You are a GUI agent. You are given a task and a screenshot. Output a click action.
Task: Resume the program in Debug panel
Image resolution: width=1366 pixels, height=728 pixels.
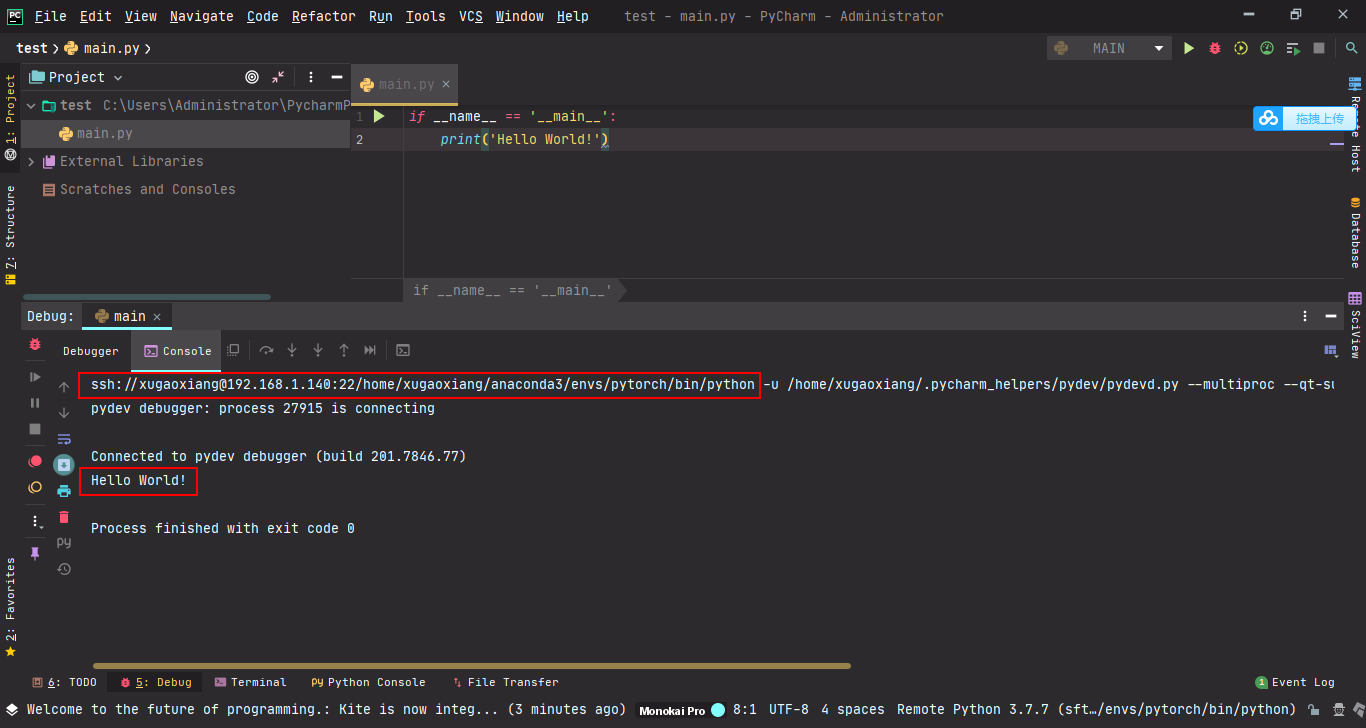[x=35, y=377]
